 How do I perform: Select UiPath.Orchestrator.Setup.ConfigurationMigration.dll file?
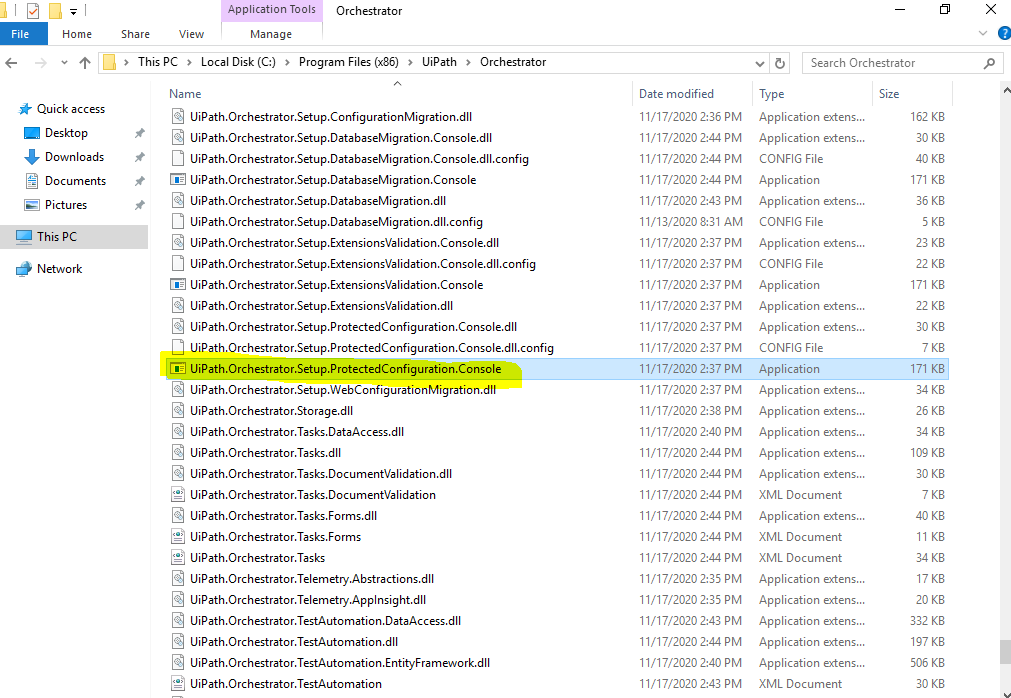[558, 117]
